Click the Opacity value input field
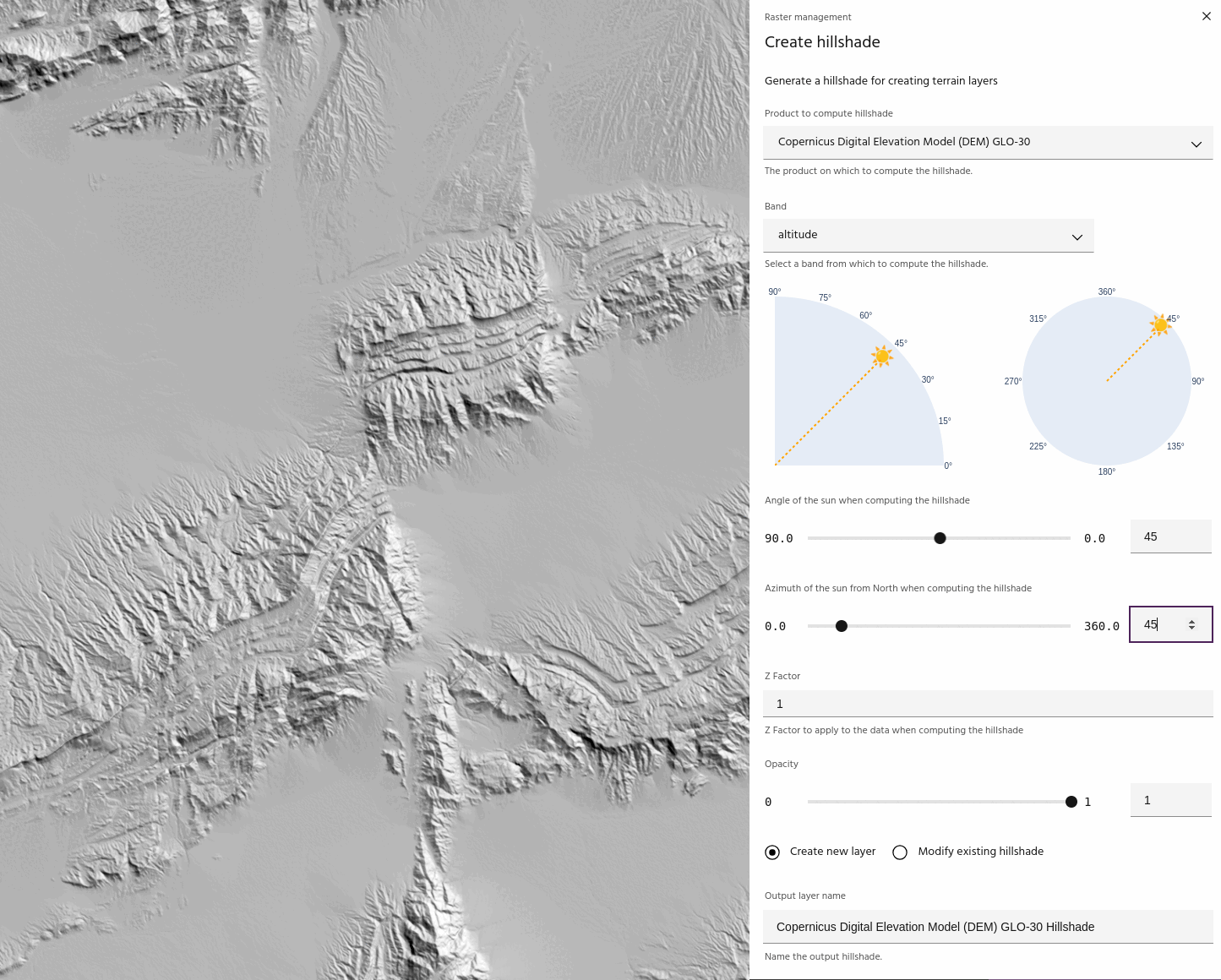The height and width of the screenshot is (980, 1221). click(x=1169, y=800)
